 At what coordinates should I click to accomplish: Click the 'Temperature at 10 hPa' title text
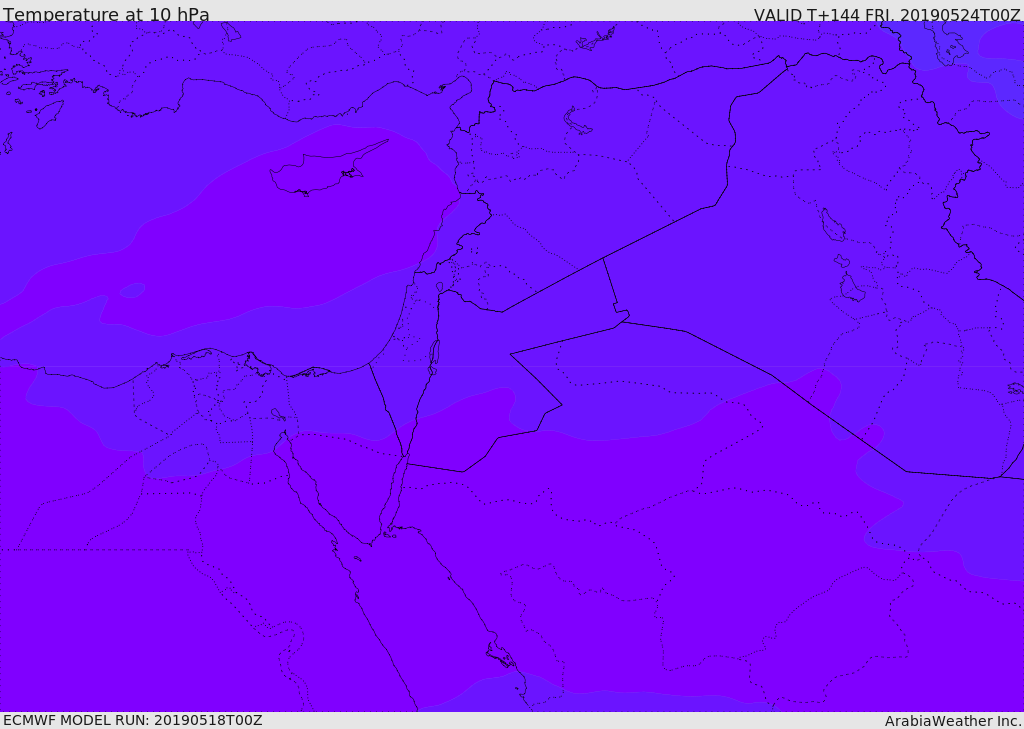[x=106, y=14]
